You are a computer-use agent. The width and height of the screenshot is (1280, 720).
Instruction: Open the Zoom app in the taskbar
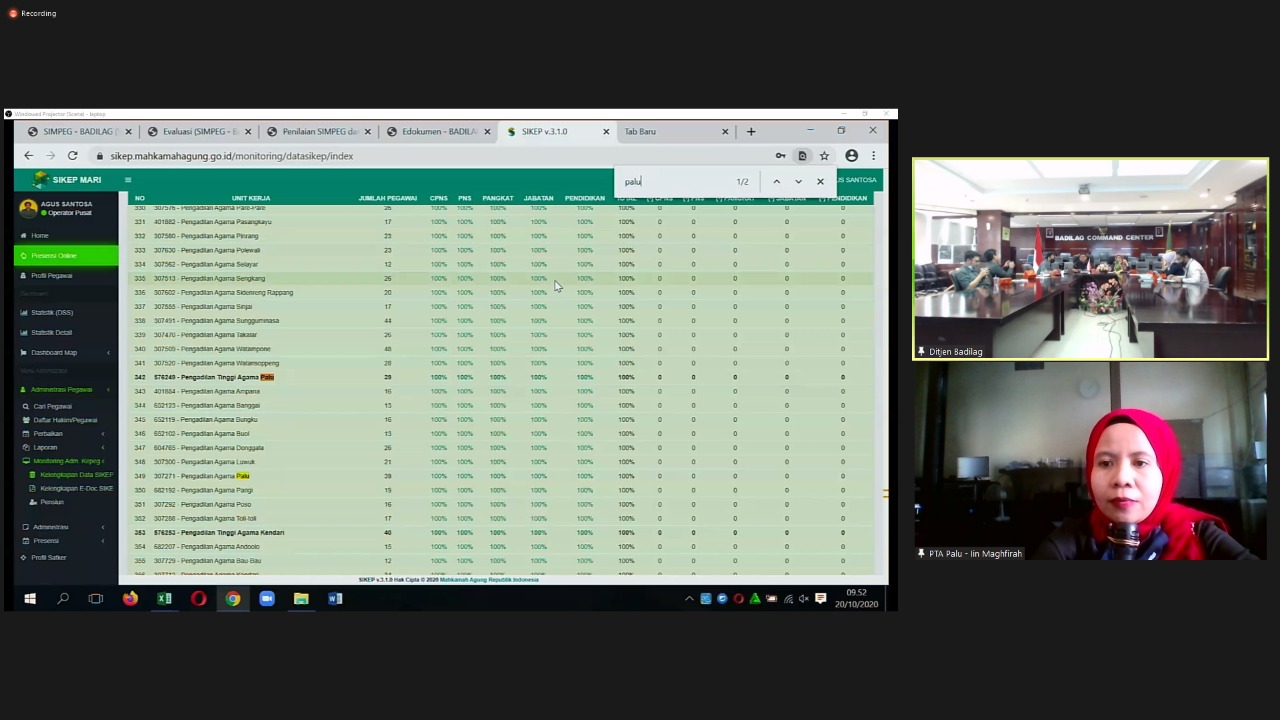tap(267, 599)
